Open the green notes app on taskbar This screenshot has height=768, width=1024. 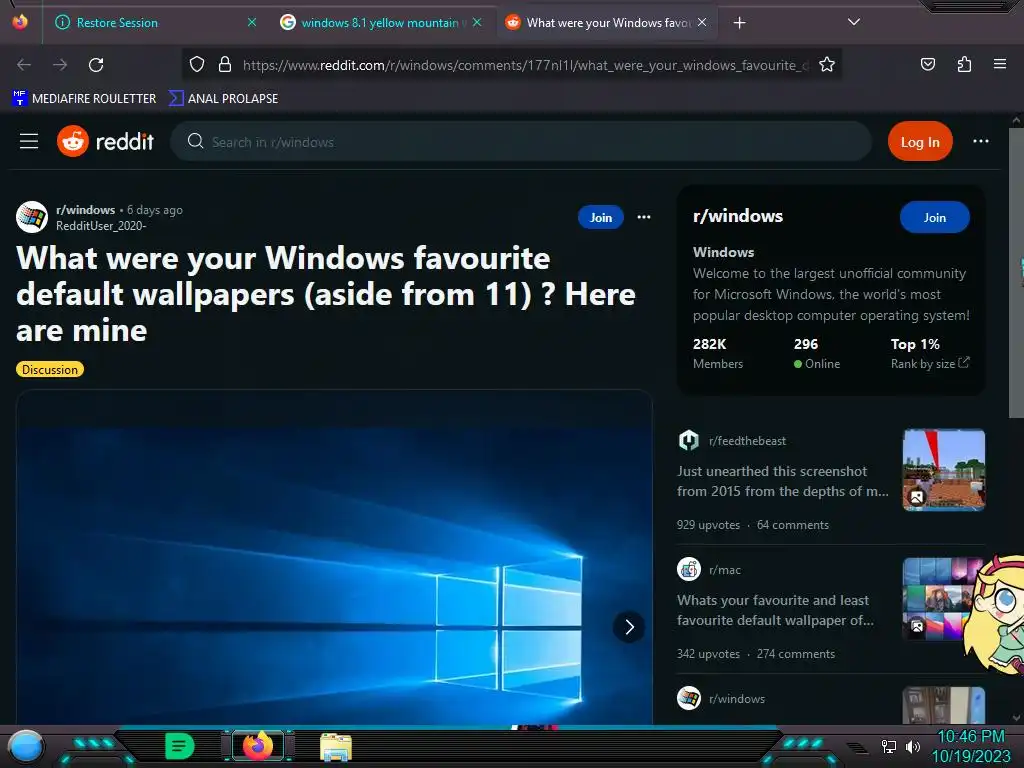click(x=179, y=746)
